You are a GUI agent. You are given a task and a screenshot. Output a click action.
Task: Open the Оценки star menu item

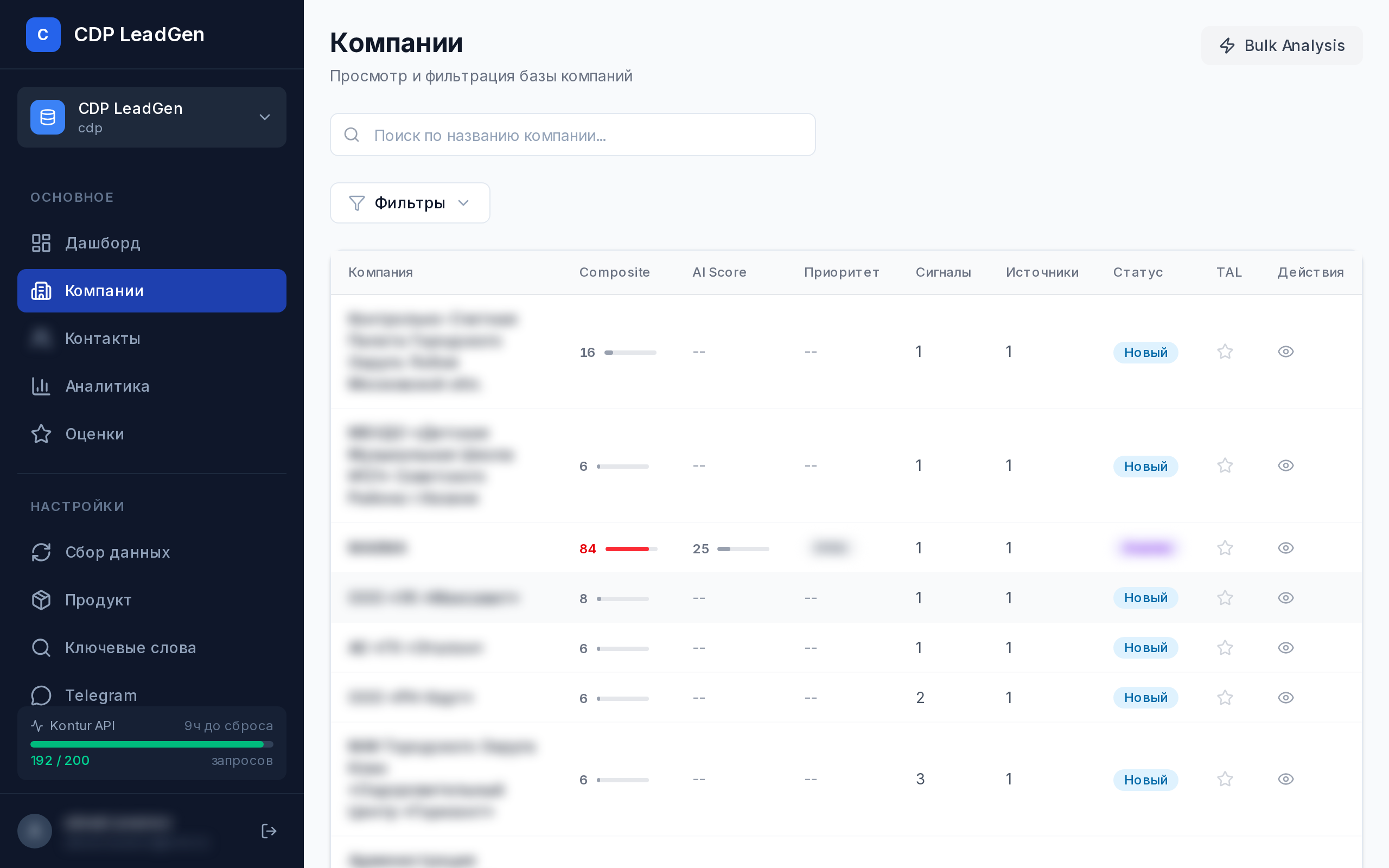[94, 434]
